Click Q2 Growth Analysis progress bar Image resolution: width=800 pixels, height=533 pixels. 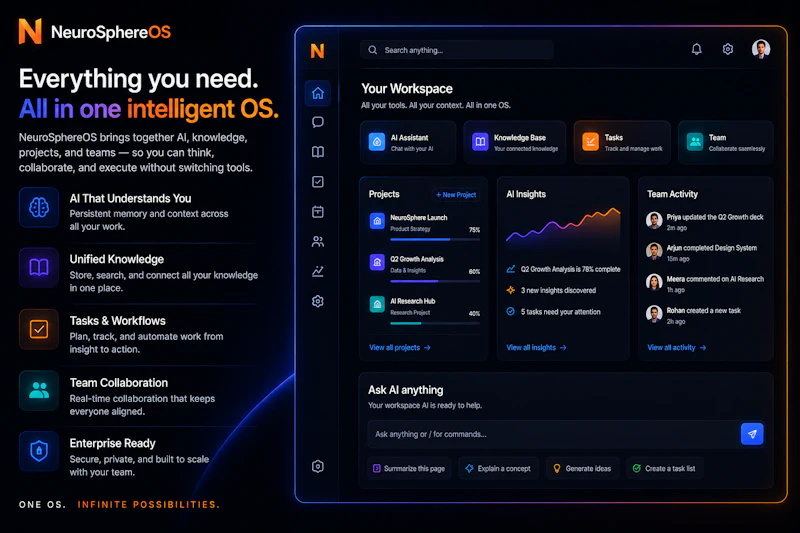click(435, 281)
